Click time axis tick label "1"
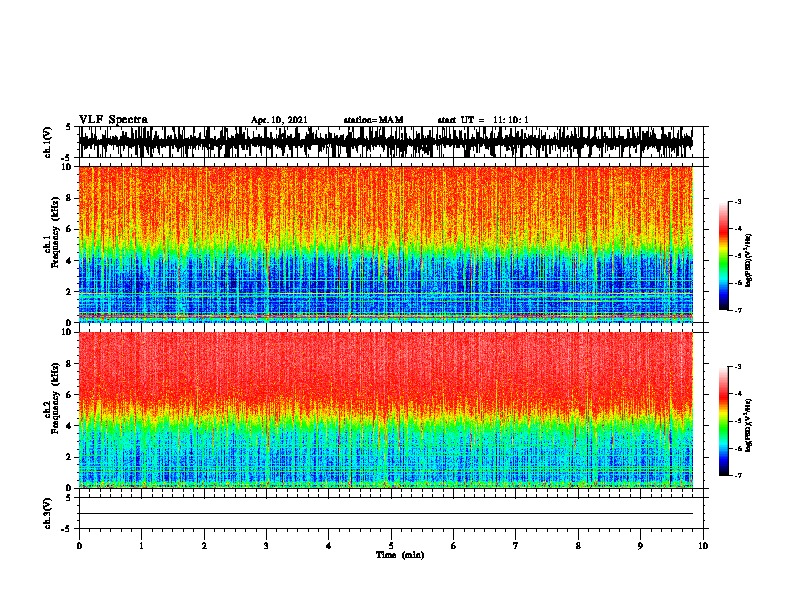792x612 pixels. pos(141,546)
